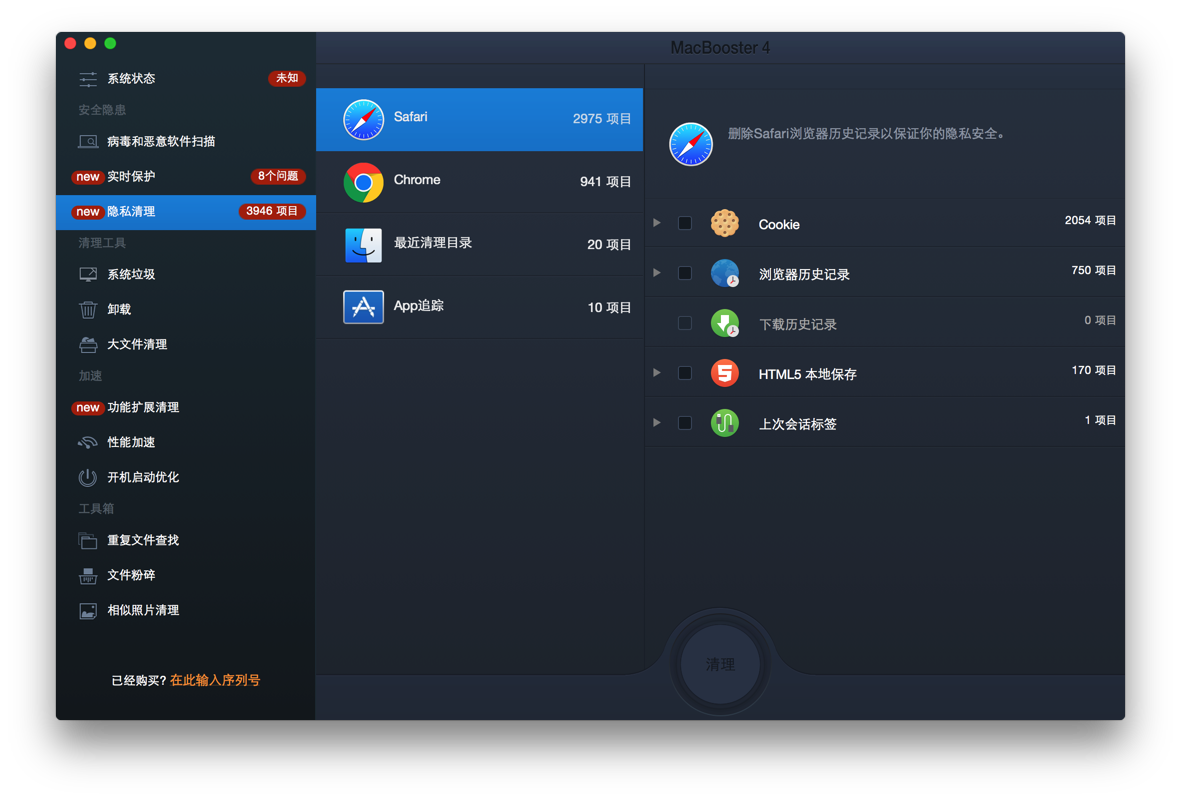This screenshot has height=800, width=1181.
Task: Click the 性能加速 speed icon
Action: coord(87,442)
